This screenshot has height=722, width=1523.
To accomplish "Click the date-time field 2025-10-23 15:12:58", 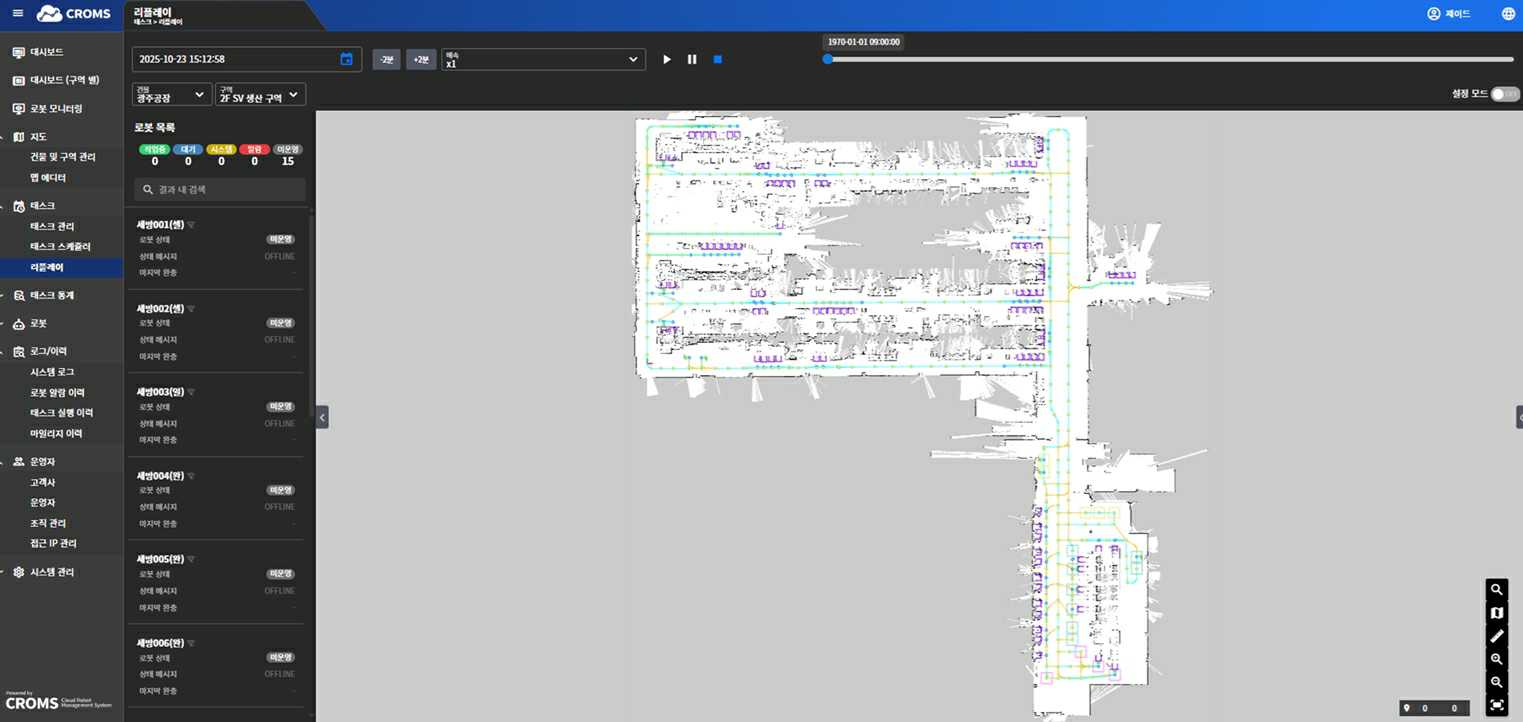I will pos(247,59).
